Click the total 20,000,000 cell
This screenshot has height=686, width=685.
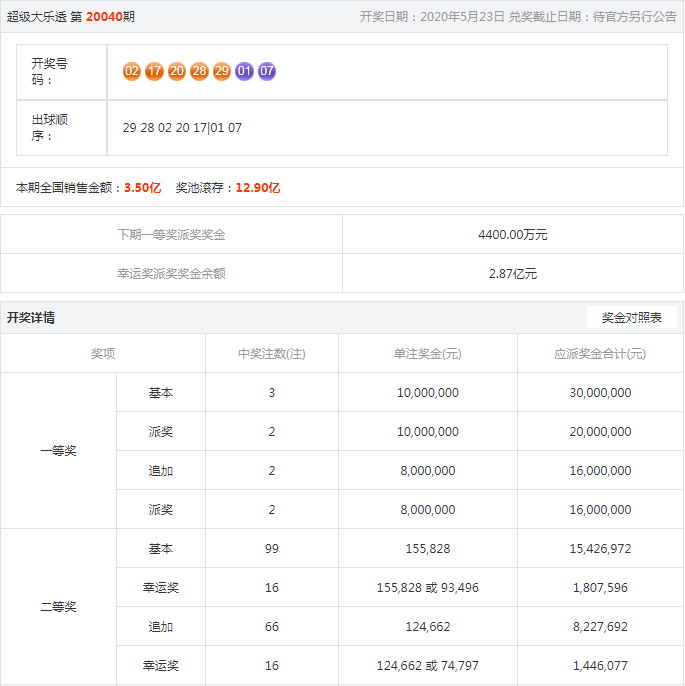(x=600, y=431)
